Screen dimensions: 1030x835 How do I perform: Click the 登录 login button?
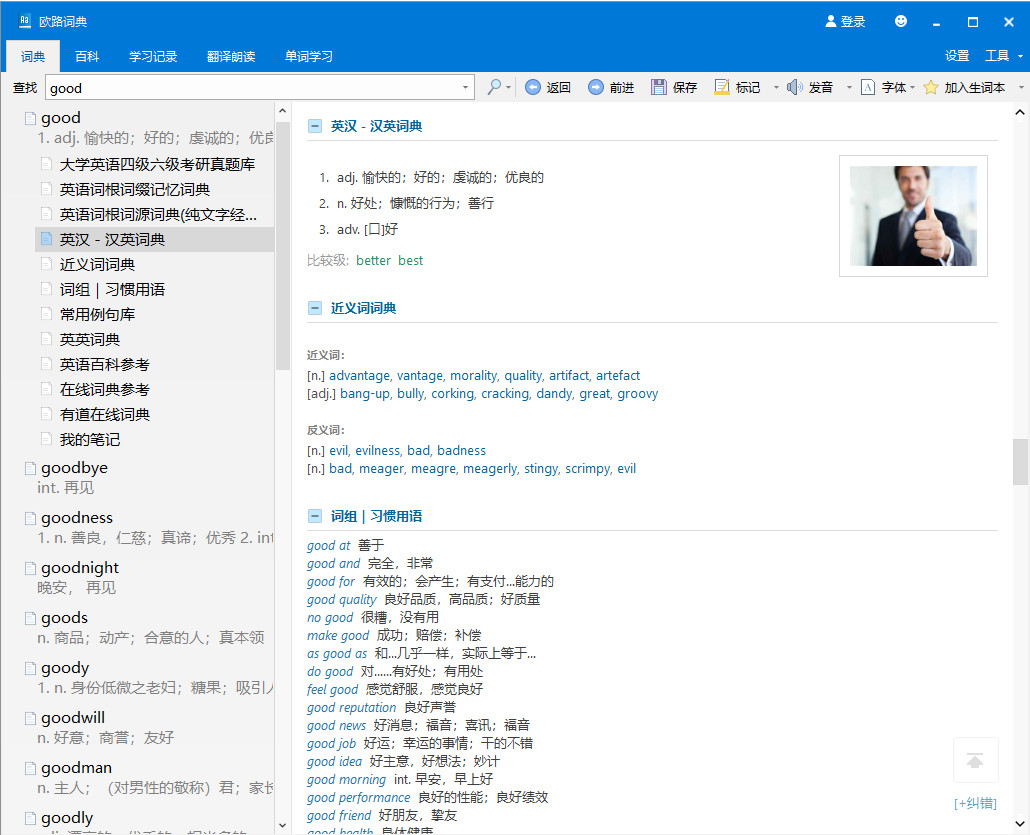pos(845,21)
